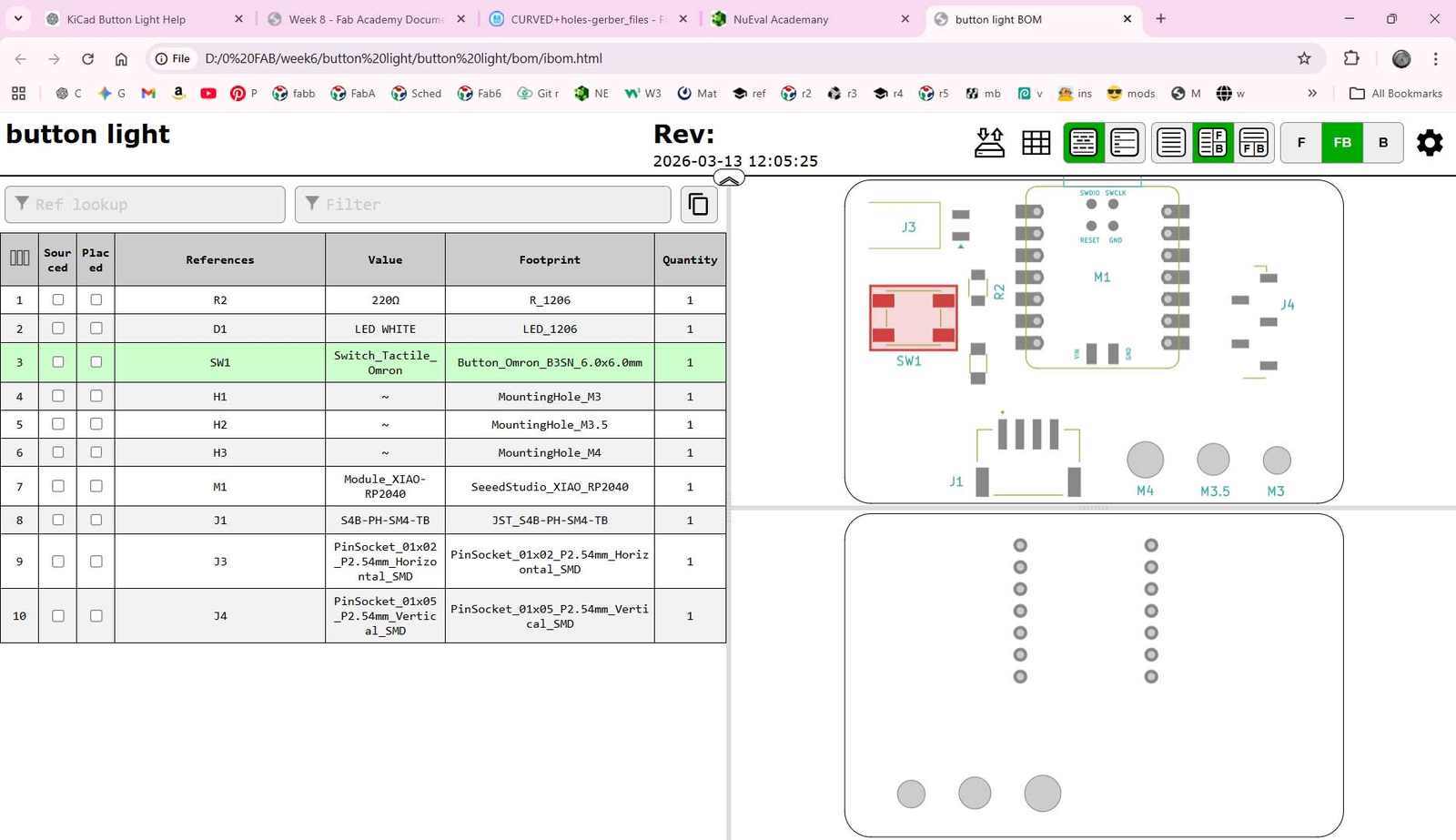
Task: Go to Chrome home page
Action: 121,58
